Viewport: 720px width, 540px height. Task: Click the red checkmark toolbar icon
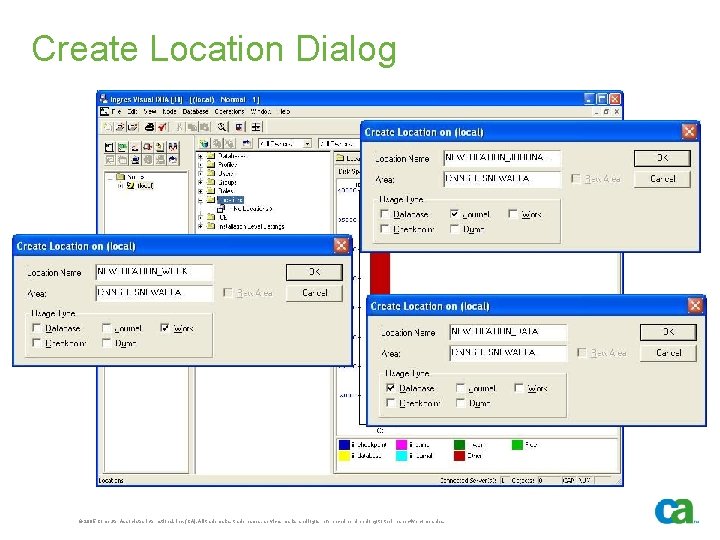click(162, 127)
